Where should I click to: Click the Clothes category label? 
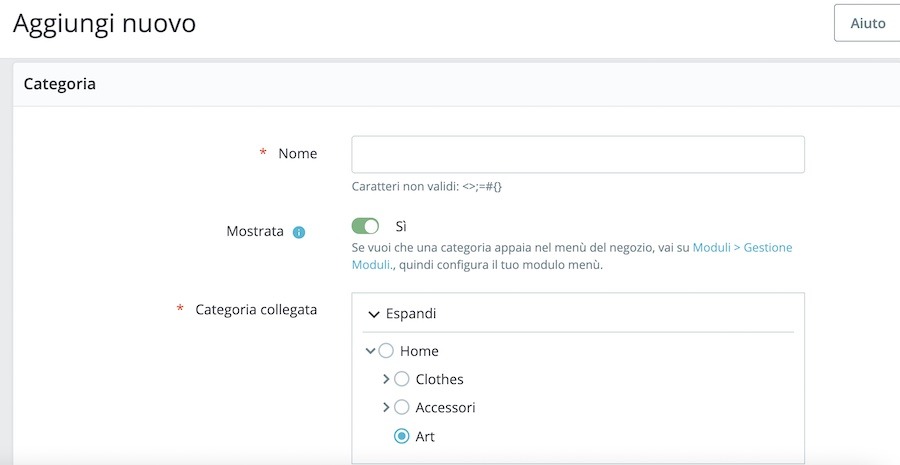click(439, 379)
